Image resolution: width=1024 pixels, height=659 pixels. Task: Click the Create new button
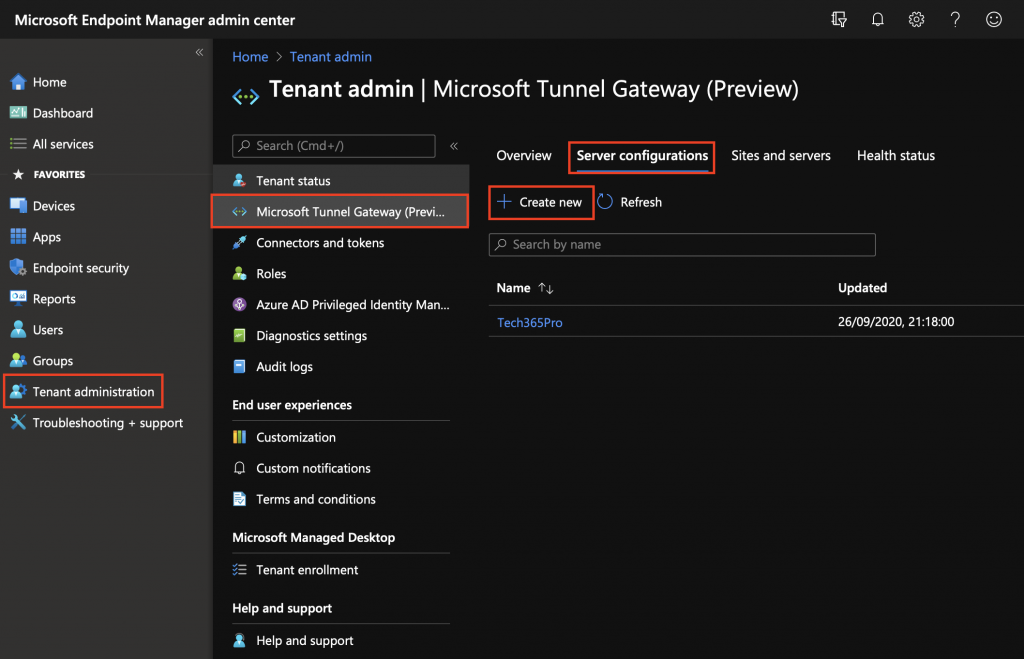pyautogui.click(x=540, y=202)
